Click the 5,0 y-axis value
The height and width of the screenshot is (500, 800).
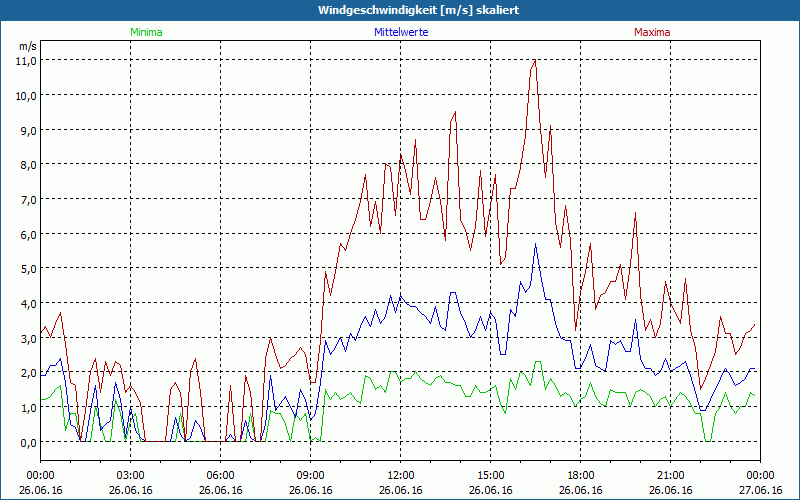tap(28, 269)
